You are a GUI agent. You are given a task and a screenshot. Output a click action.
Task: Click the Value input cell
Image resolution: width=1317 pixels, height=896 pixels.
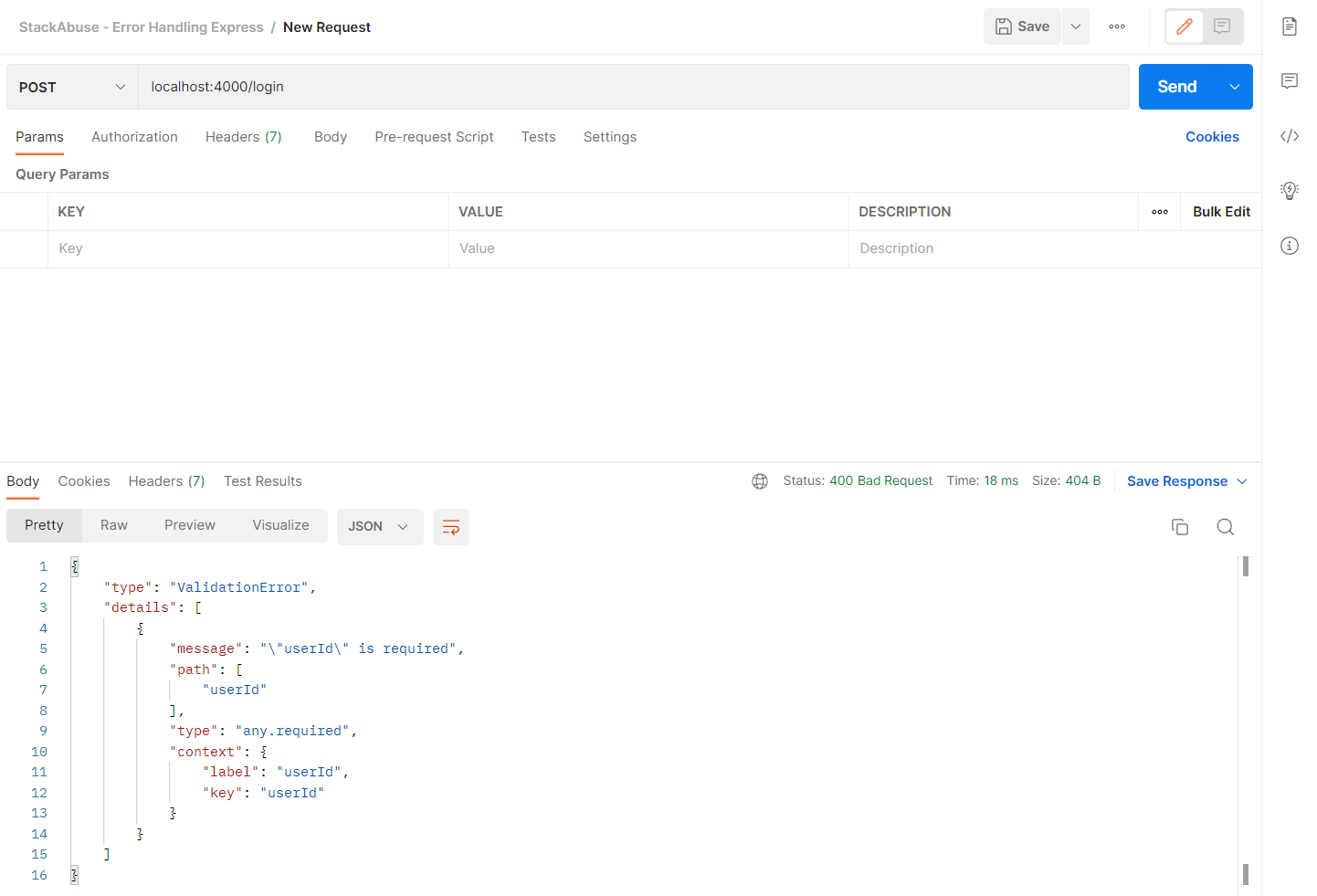[648, 248]
